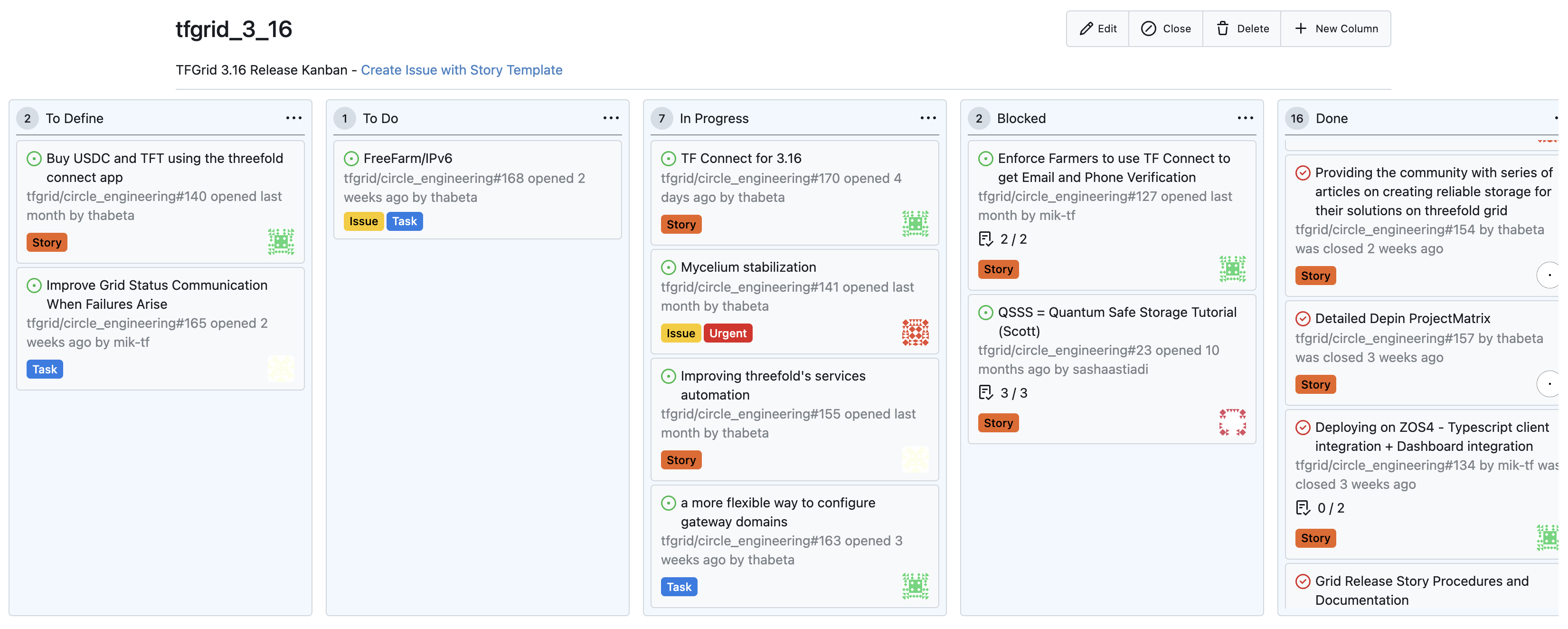Open the flexible gateway domains configuration card

(777, 512)
